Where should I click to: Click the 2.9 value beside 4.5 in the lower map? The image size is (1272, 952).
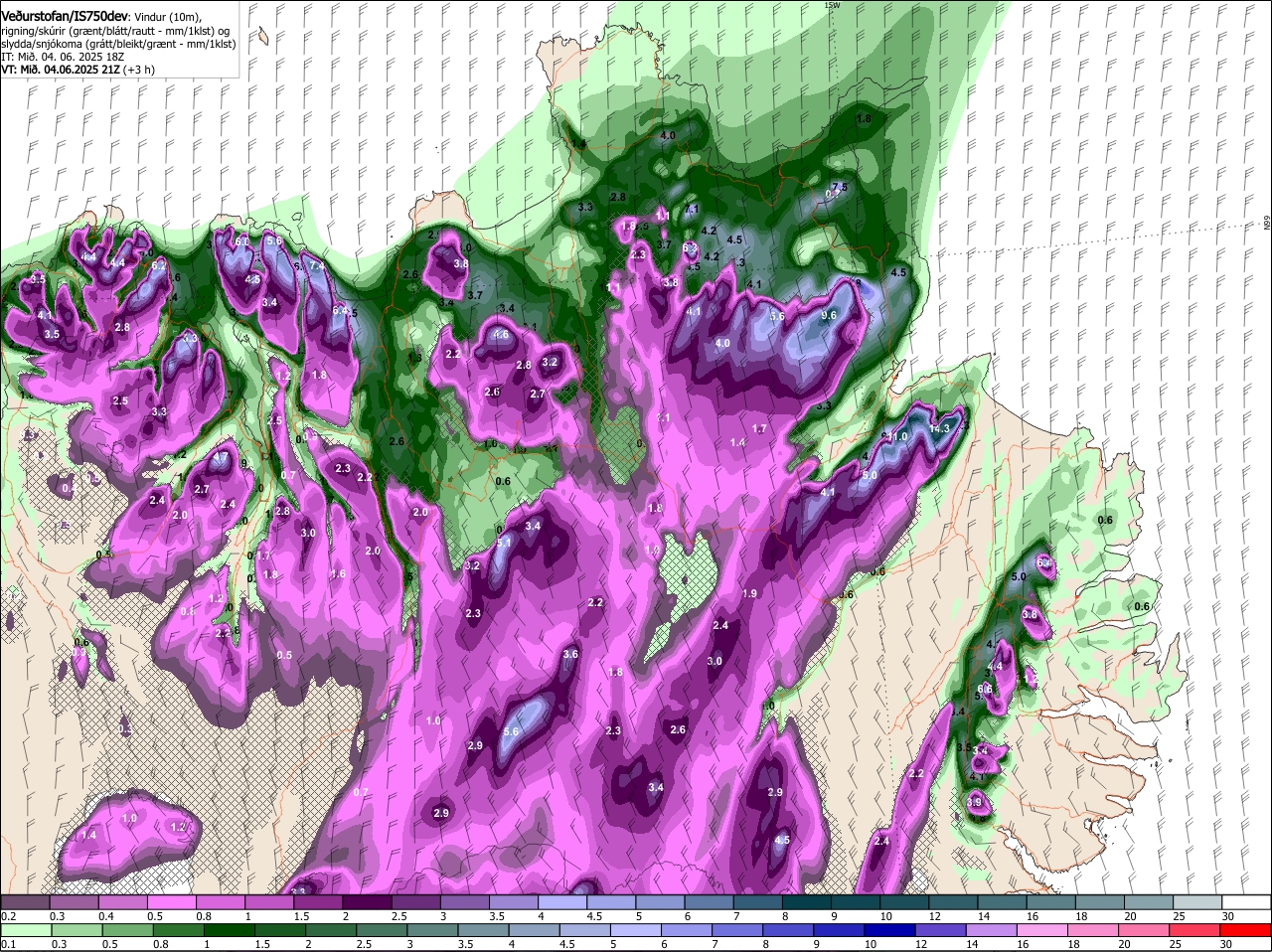click(776, 792)
